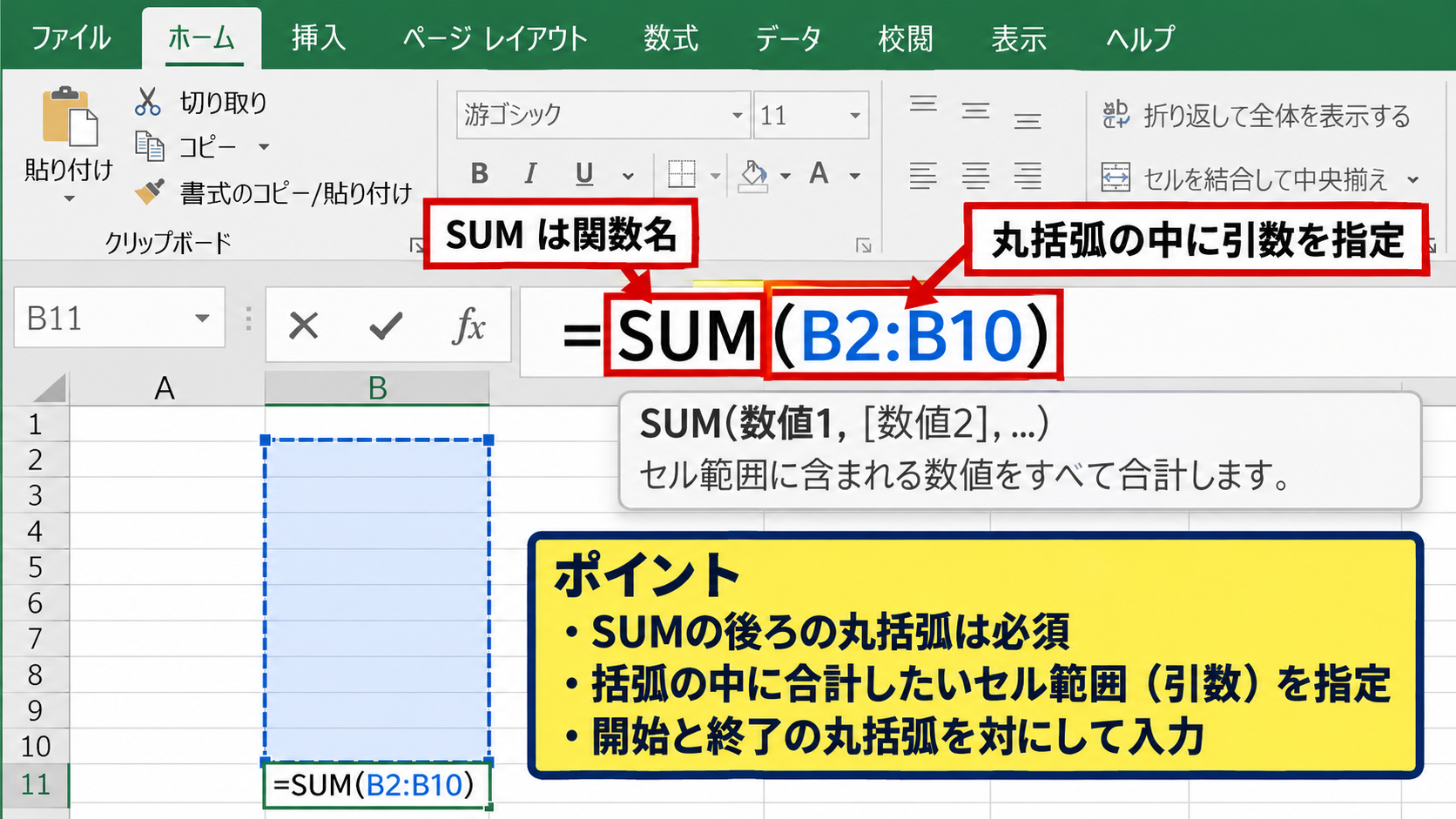
Task: Align text to vertical middle
Action: (x=975, y=111)
